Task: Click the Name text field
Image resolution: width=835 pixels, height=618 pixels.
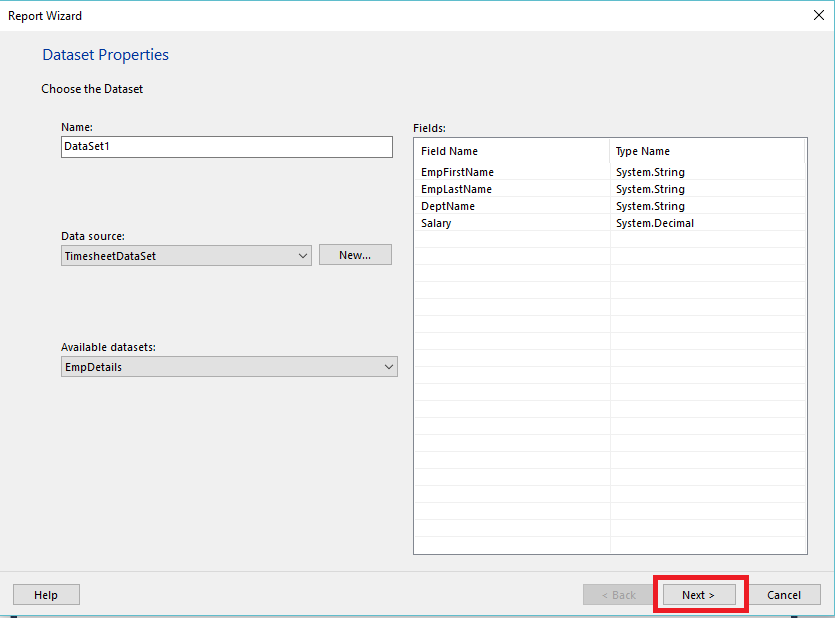Action: (x=226, y=147)
